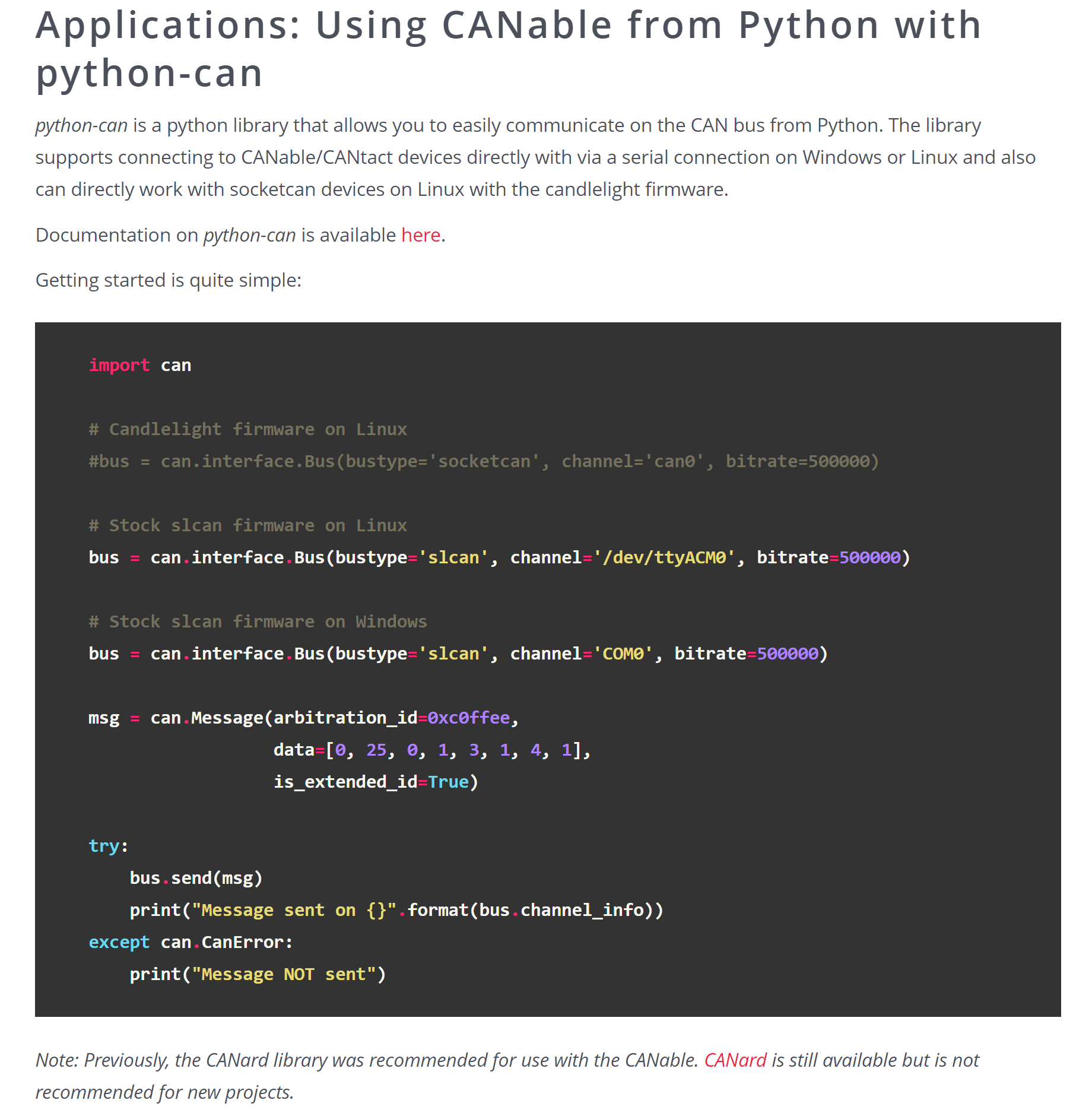
Task: Open the python-can documentation 'here' link
Action: tap(421, 235)
